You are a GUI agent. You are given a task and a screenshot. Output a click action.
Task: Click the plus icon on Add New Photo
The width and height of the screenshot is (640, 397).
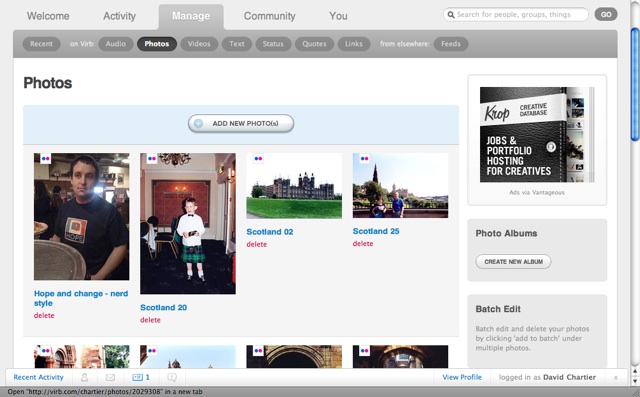[198, 123]
